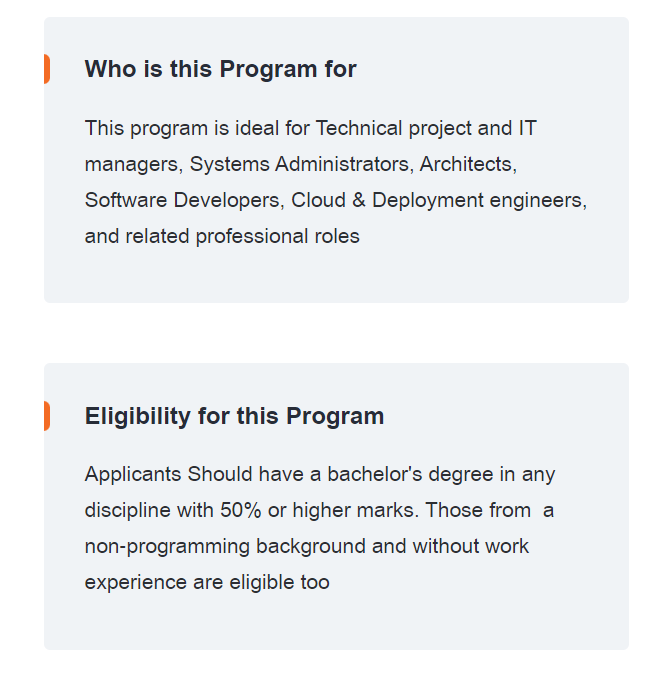This screenshot has height=674, width=664.
Task: Click the "Those from a" sentence beginning
Action: (x=490, y=510)
